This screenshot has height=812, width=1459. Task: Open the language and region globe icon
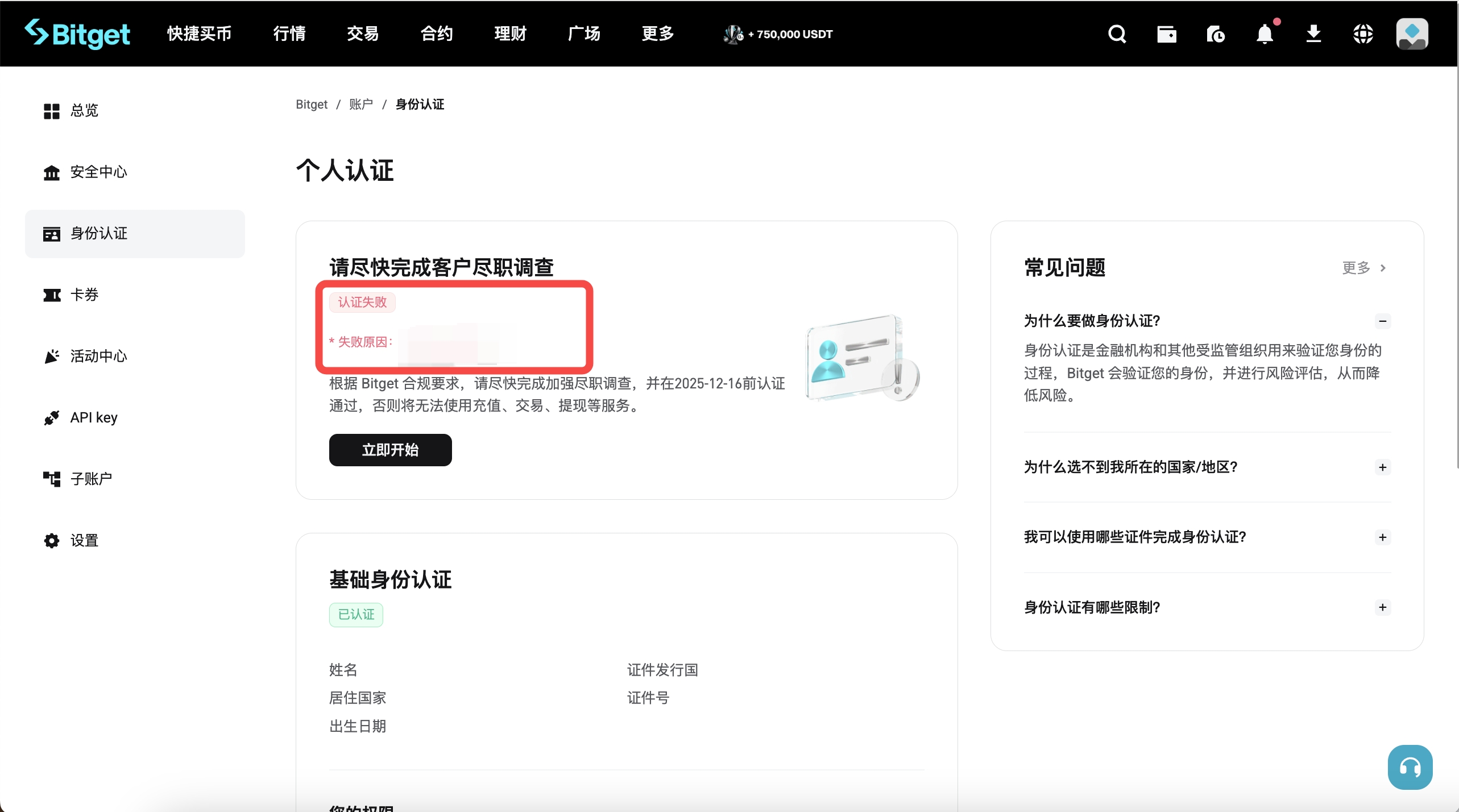pos(1363,34)
